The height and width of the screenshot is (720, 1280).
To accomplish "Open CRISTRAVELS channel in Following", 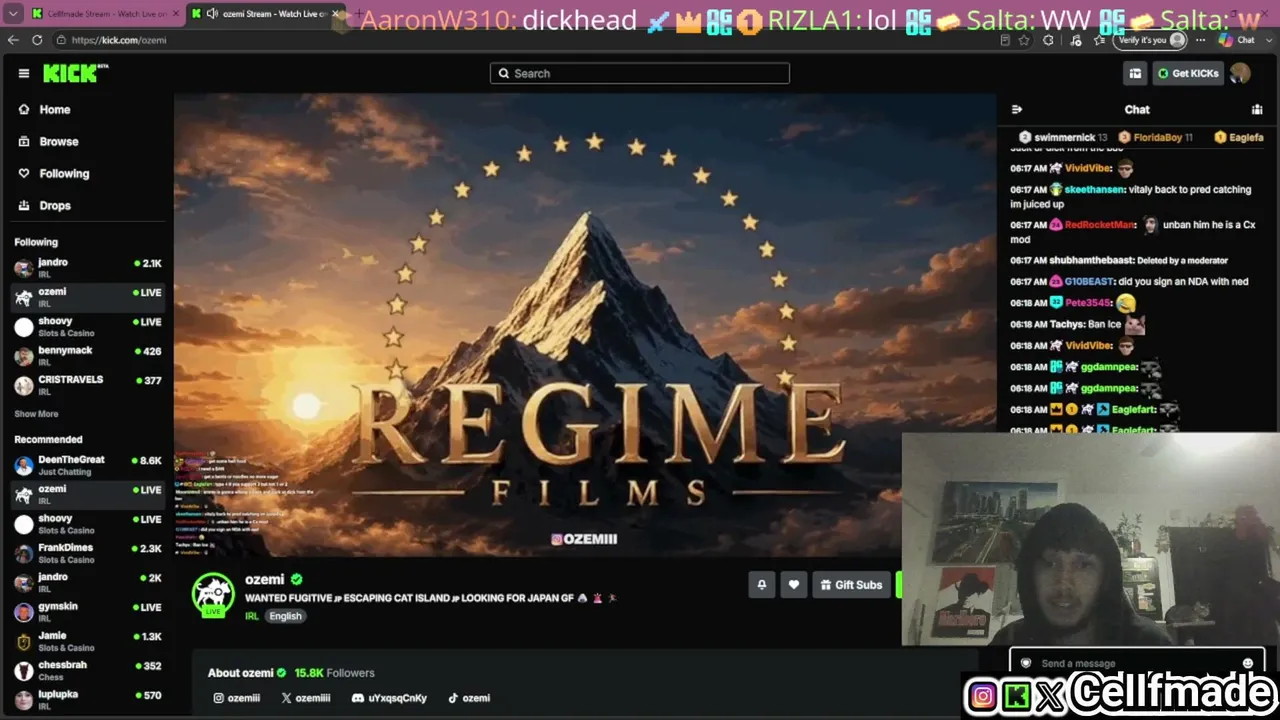I will click(x=88, y=385).
